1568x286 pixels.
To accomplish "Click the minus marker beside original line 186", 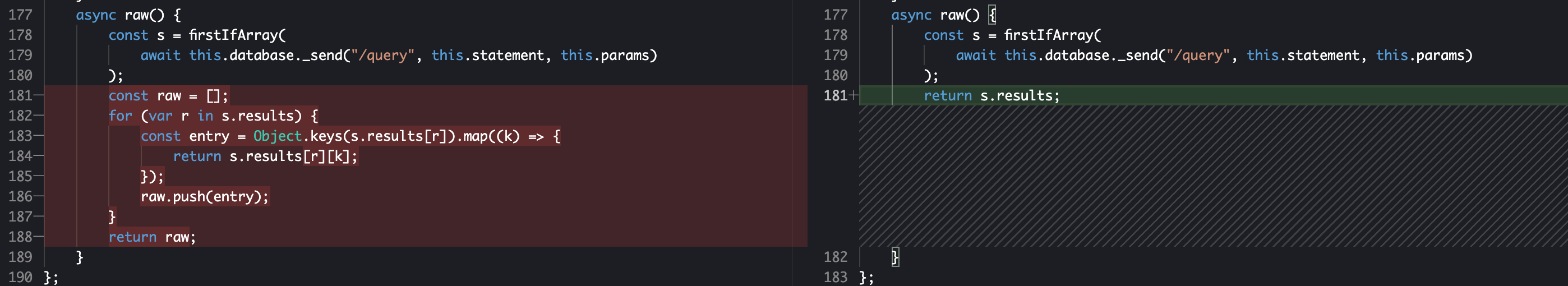I will [x=38, y=196].
